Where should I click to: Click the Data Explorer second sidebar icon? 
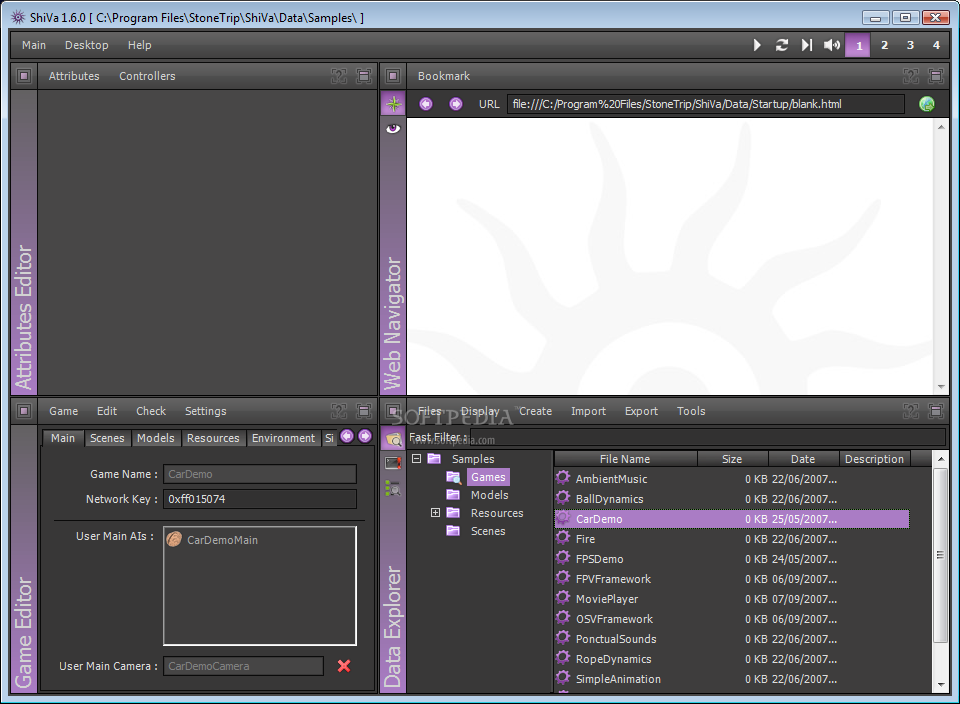pyautogui.click(x=393, y=463)
